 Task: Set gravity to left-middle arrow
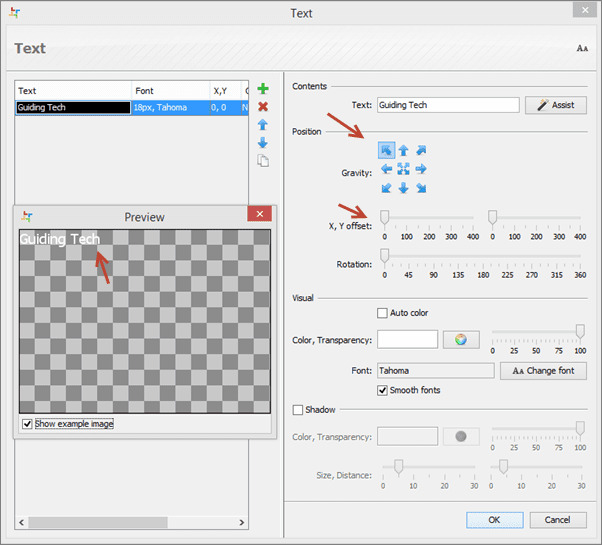(x=386, y=169)
